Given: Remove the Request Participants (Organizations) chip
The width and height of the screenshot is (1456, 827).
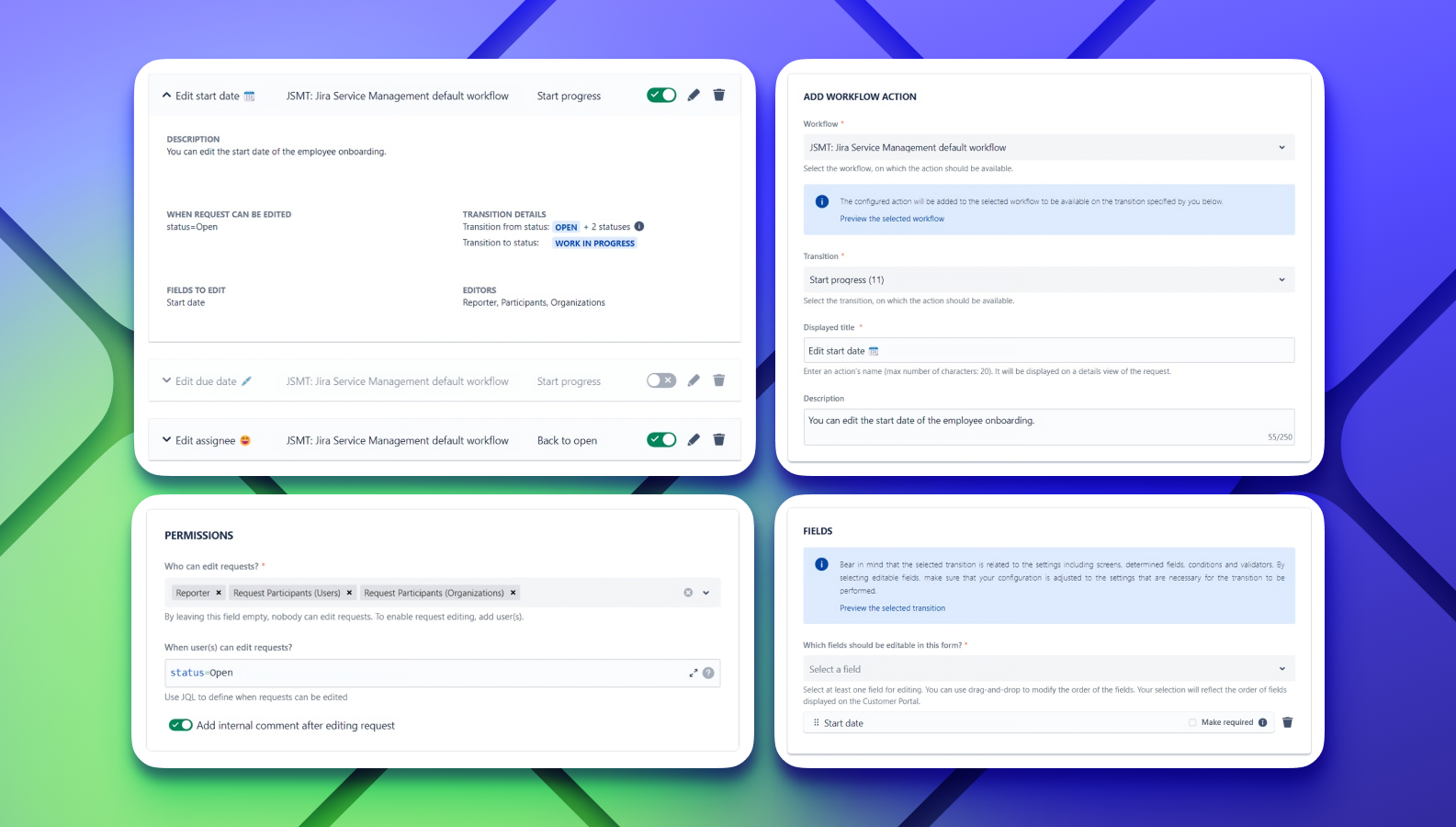Looking at the screenshot, I should pos(514,593).
